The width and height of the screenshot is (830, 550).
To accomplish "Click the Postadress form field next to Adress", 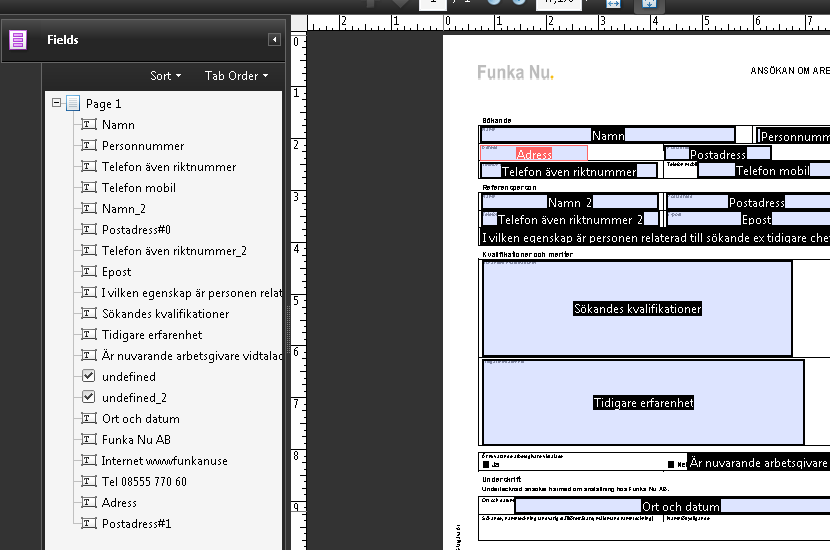I will 718,154.
